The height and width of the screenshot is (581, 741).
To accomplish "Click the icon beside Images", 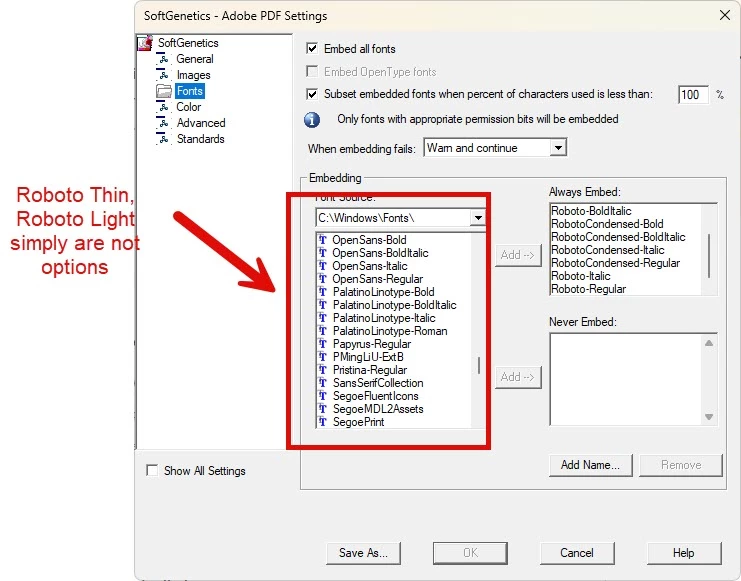I will pos(163,75).
